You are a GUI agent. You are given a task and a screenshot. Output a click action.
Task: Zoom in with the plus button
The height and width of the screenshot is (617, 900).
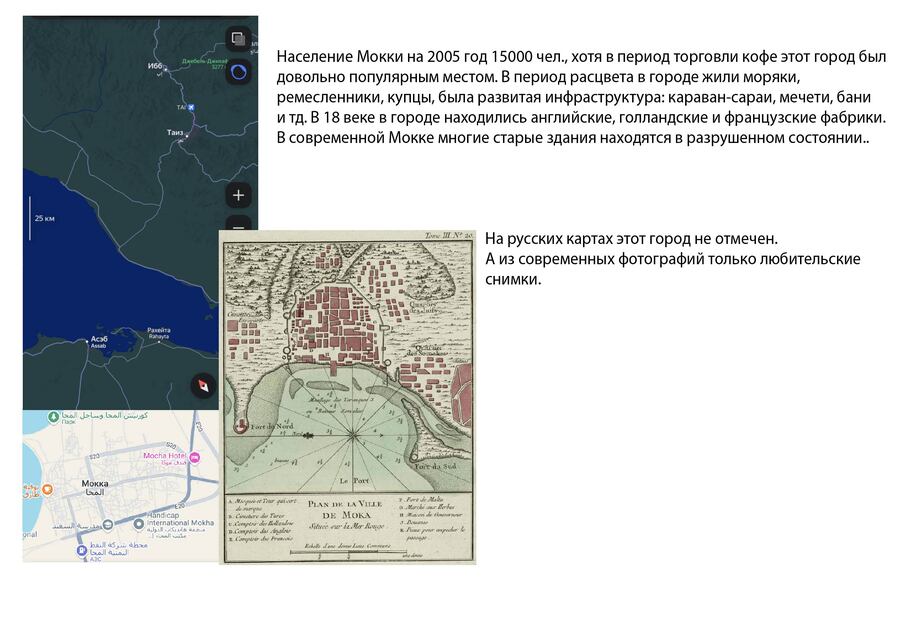coord(238,195)
